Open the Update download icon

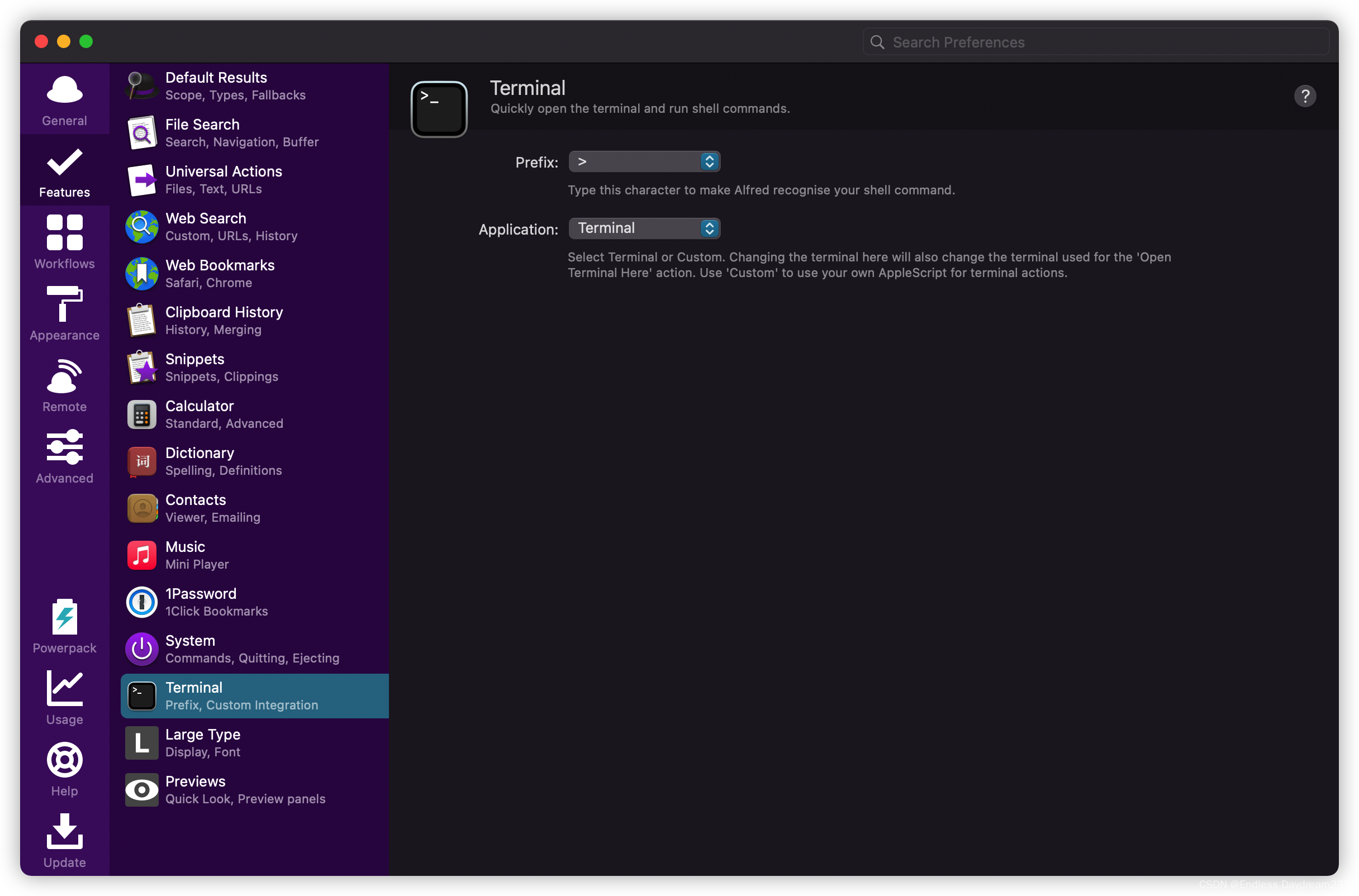65,831
